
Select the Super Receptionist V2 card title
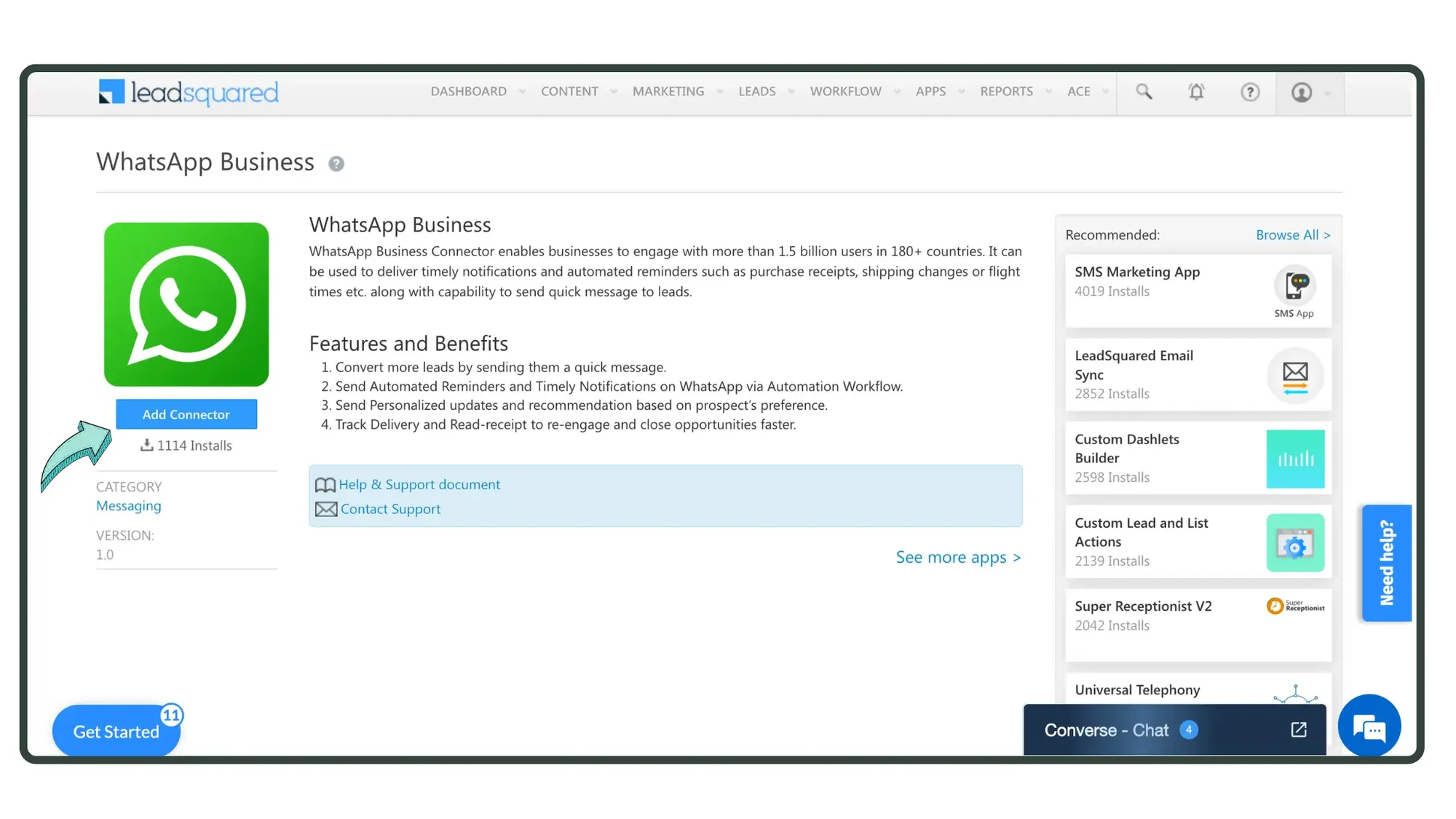tap(1143, 606)
